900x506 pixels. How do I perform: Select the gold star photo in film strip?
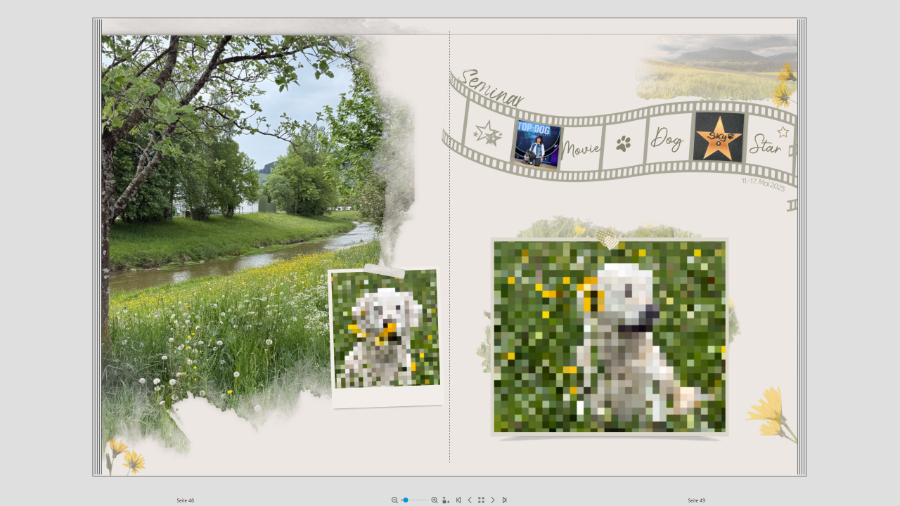point(718,137)
